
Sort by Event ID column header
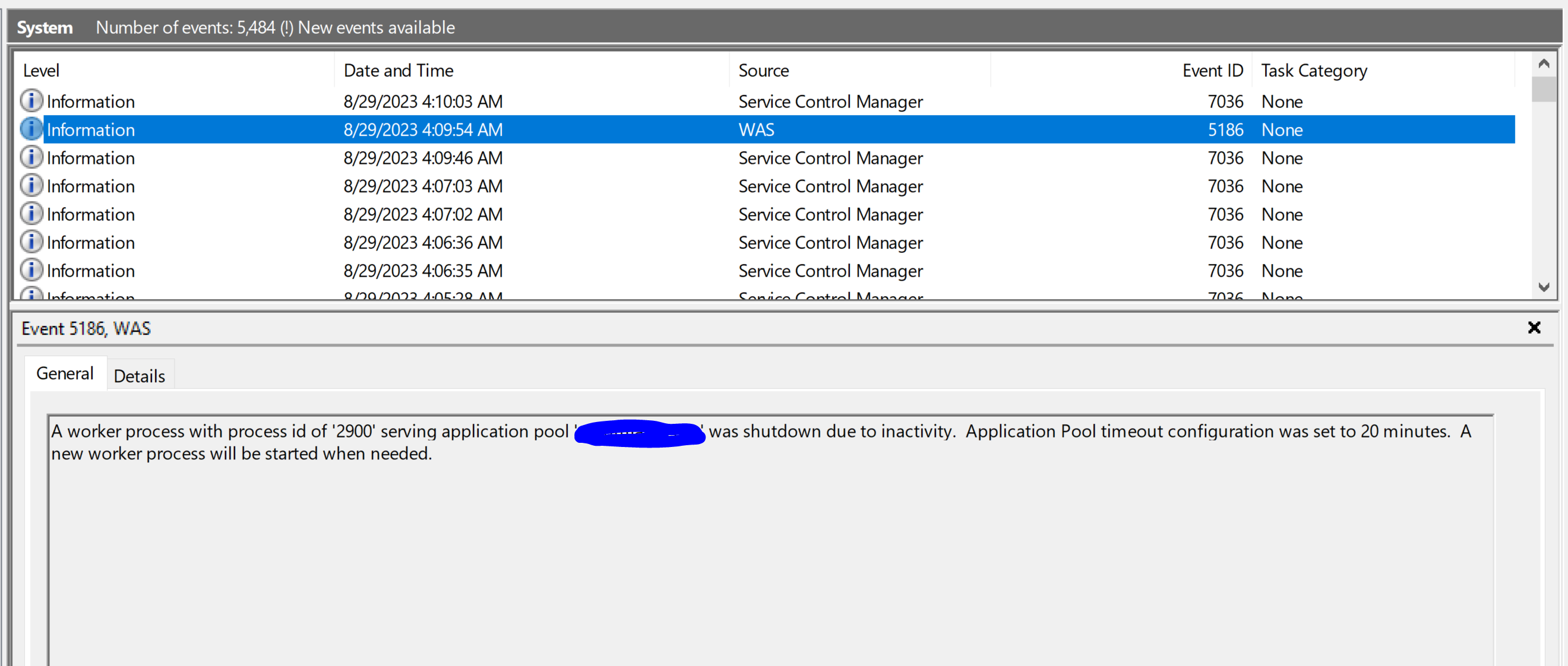(x=1211, y=71)
